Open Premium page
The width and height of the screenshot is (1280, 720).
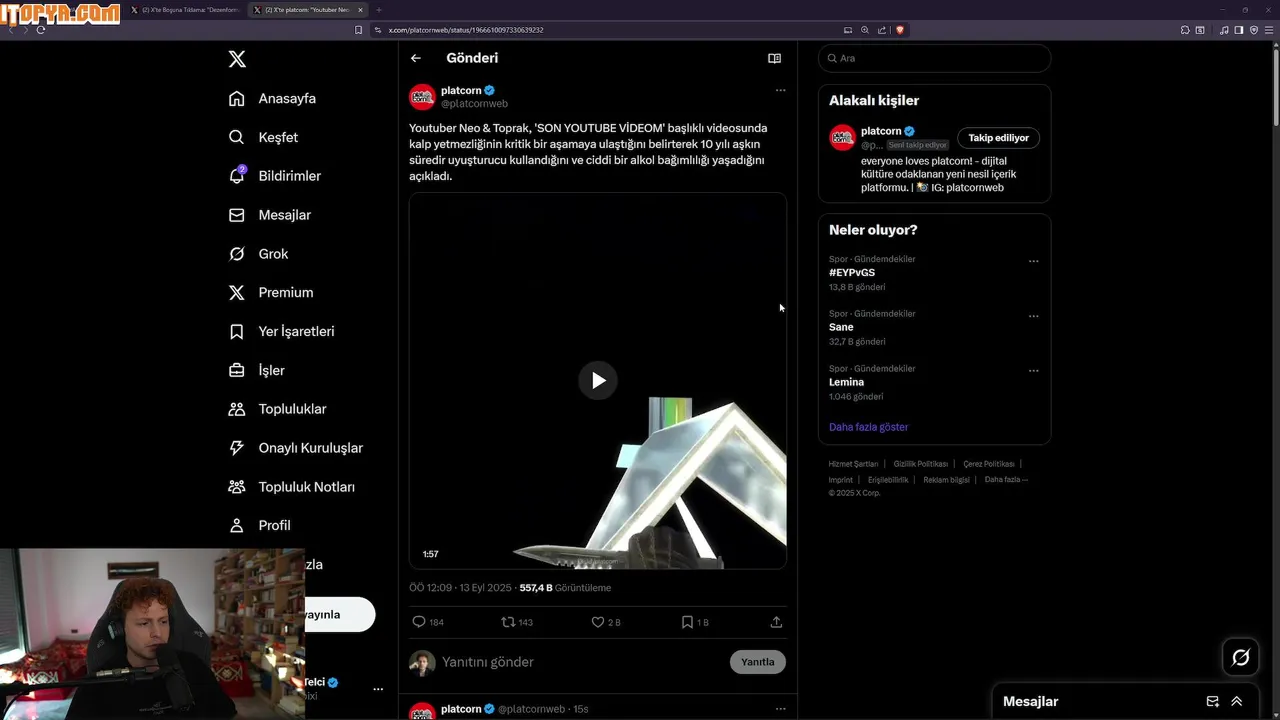pos(271,292)
